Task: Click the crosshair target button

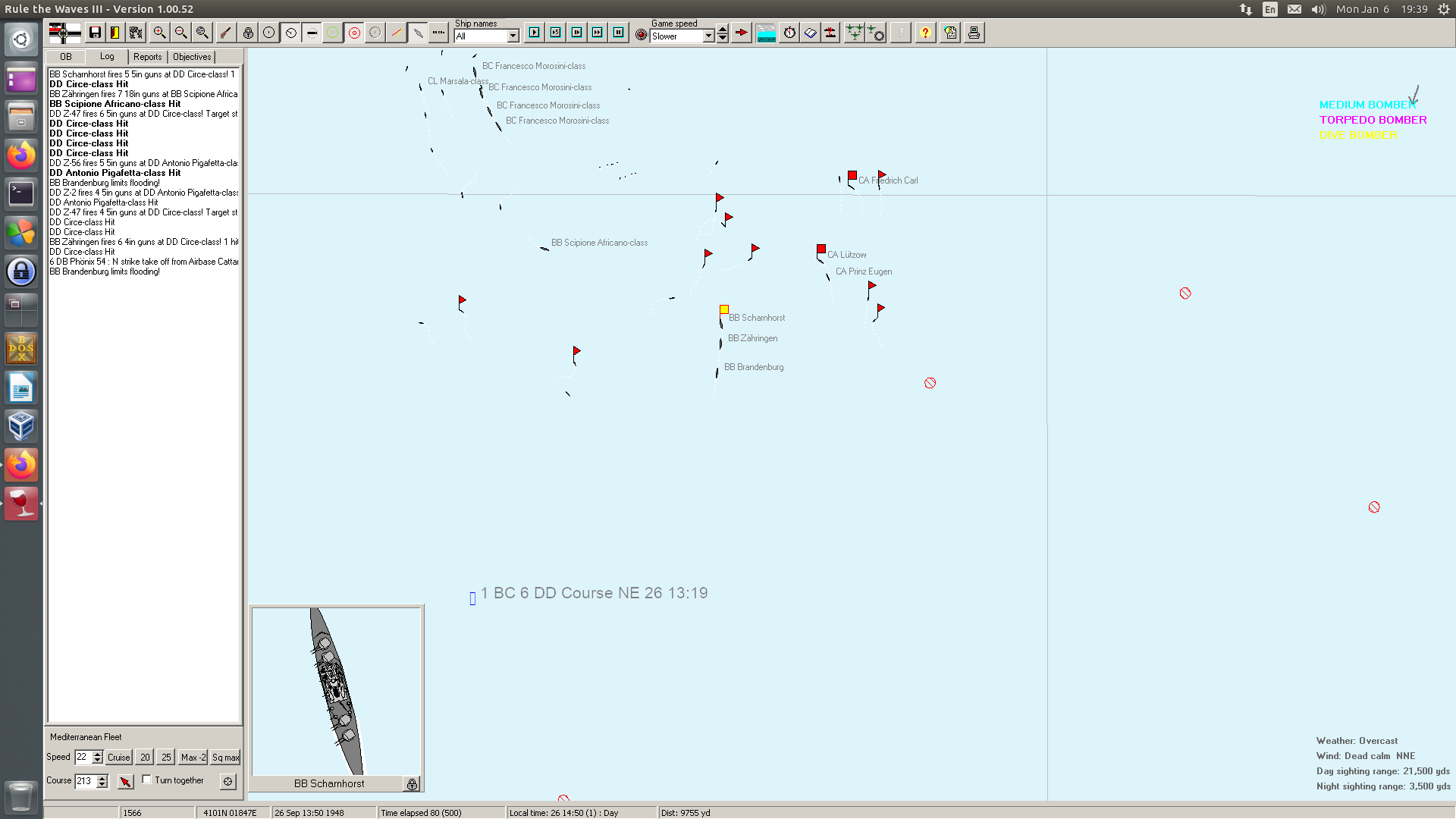Action: pos(228,781)
